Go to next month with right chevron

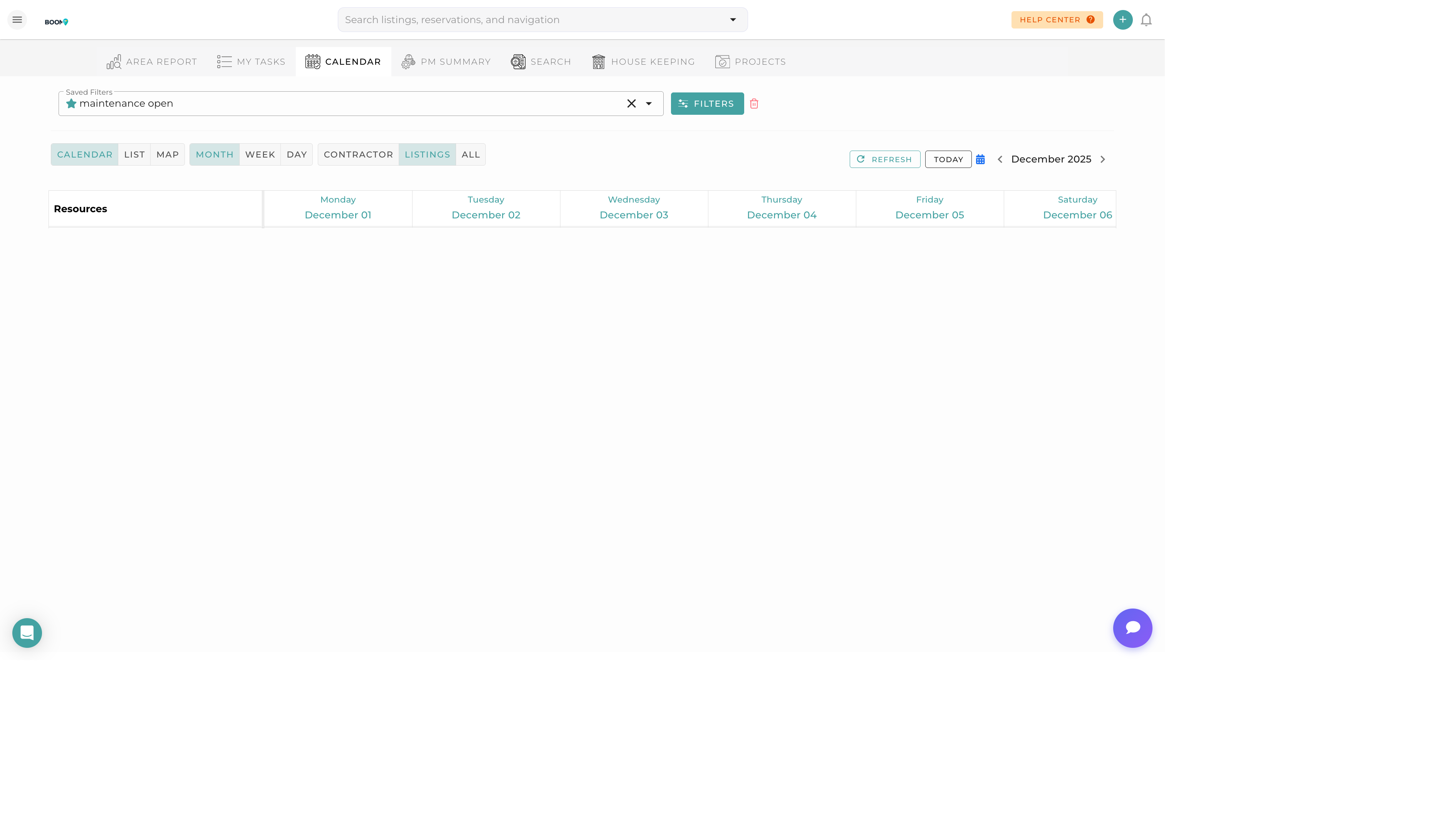(x=1102, y=159)
